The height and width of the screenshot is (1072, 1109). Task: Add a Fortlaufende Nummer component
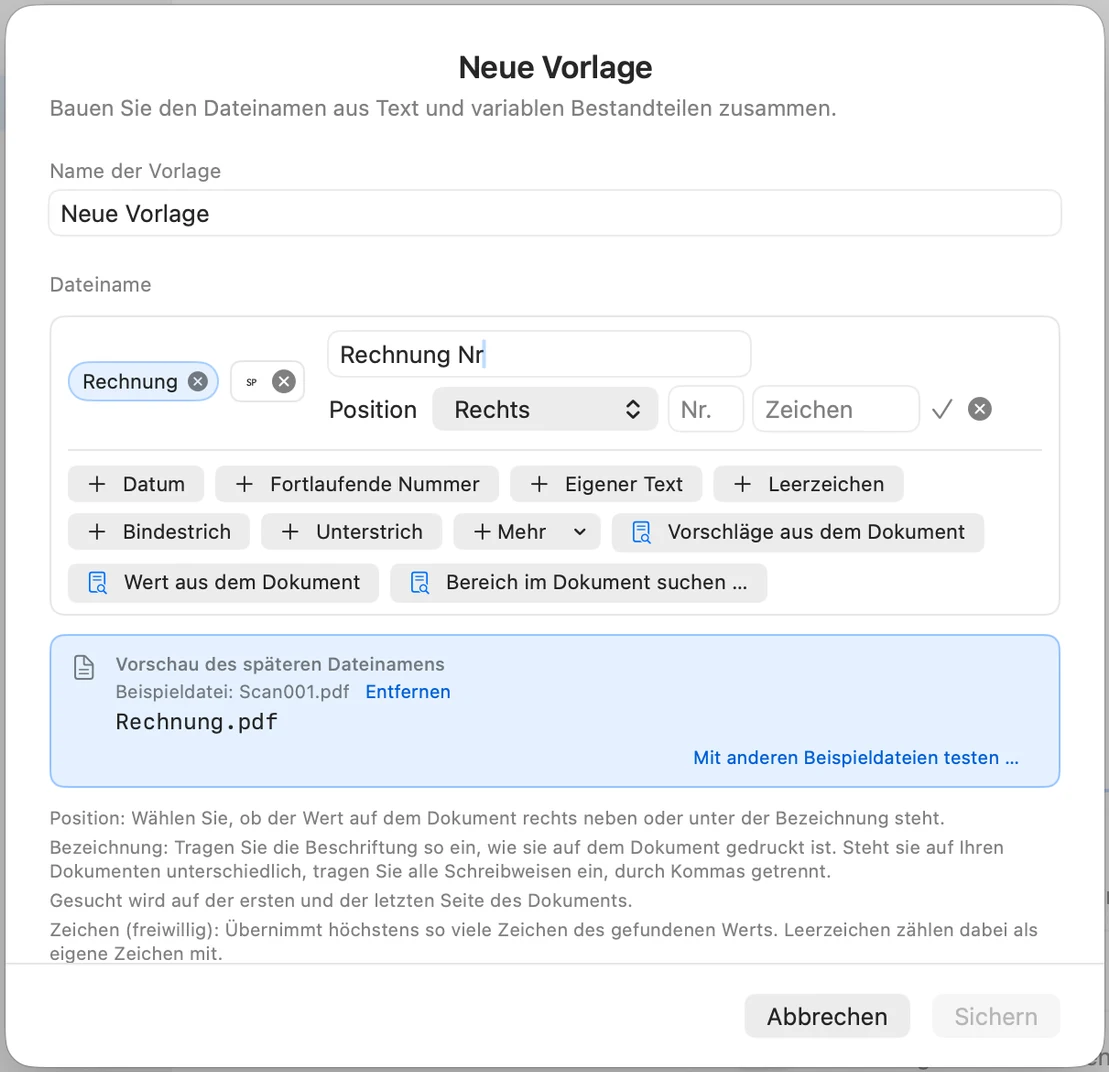357,484
